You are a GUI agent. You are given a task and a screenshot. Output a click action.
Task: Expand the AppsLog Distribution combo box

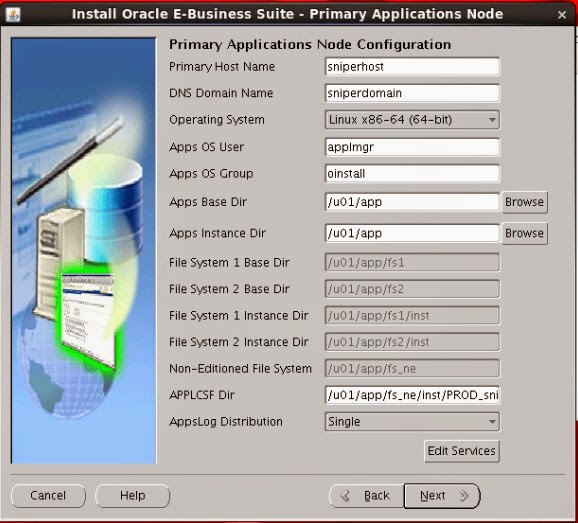412,422
